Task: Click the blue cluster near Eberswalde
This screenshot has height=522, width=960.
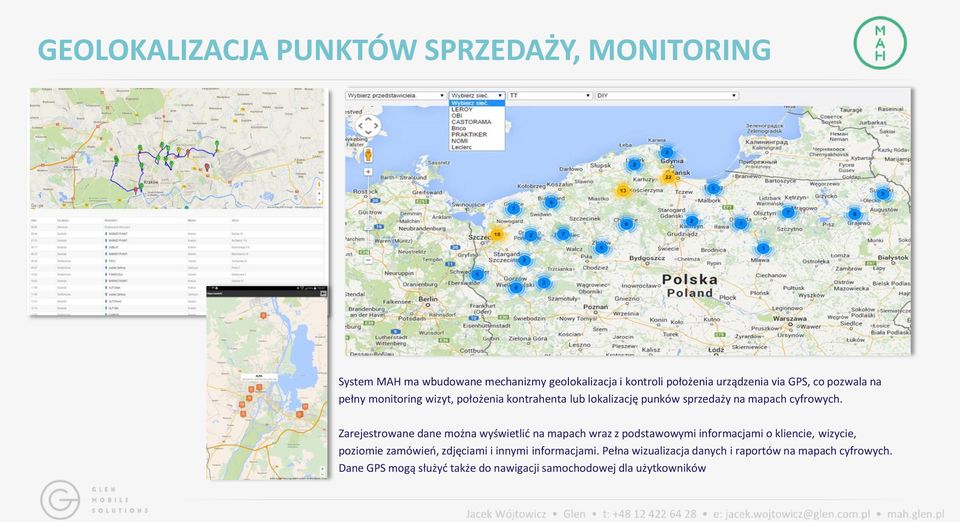Action: click(478, 274)
